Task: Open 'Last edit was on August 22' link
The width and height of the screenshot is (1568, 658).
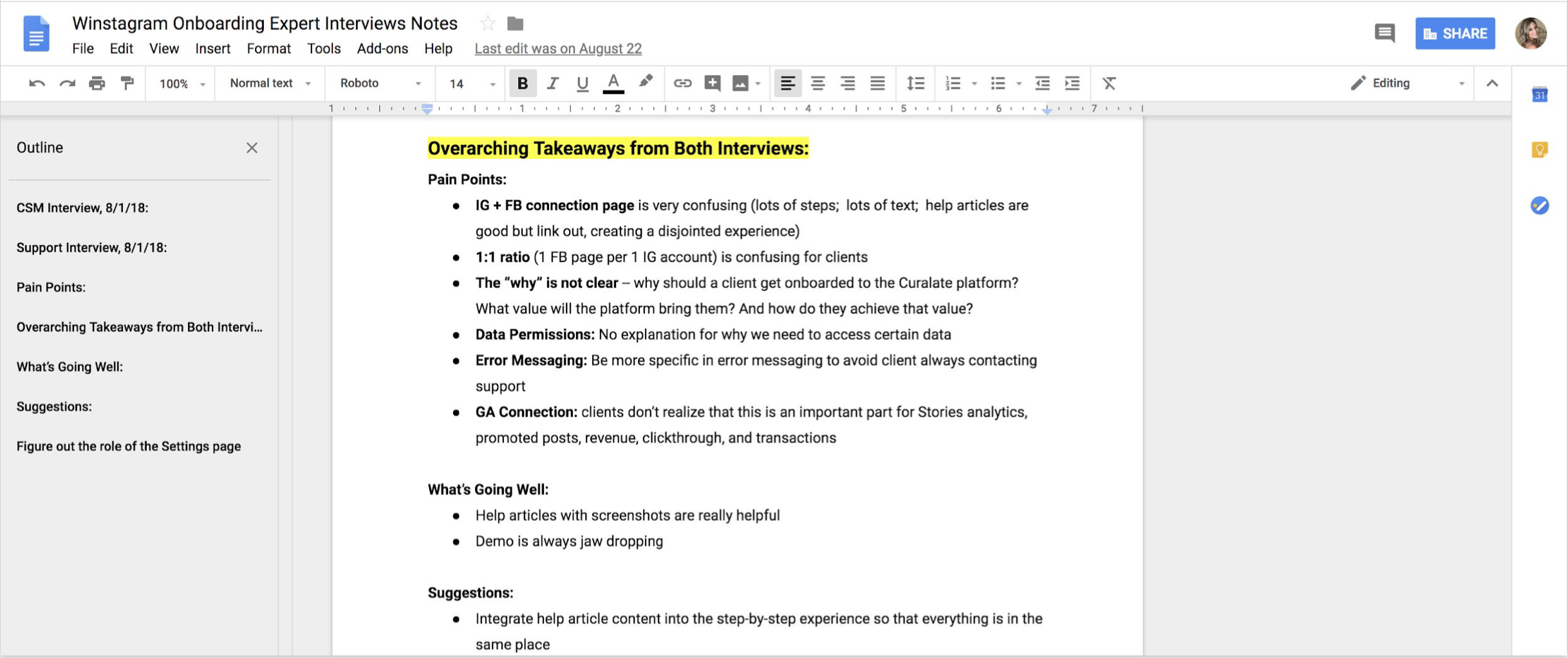Action: [x=558, y=49]
